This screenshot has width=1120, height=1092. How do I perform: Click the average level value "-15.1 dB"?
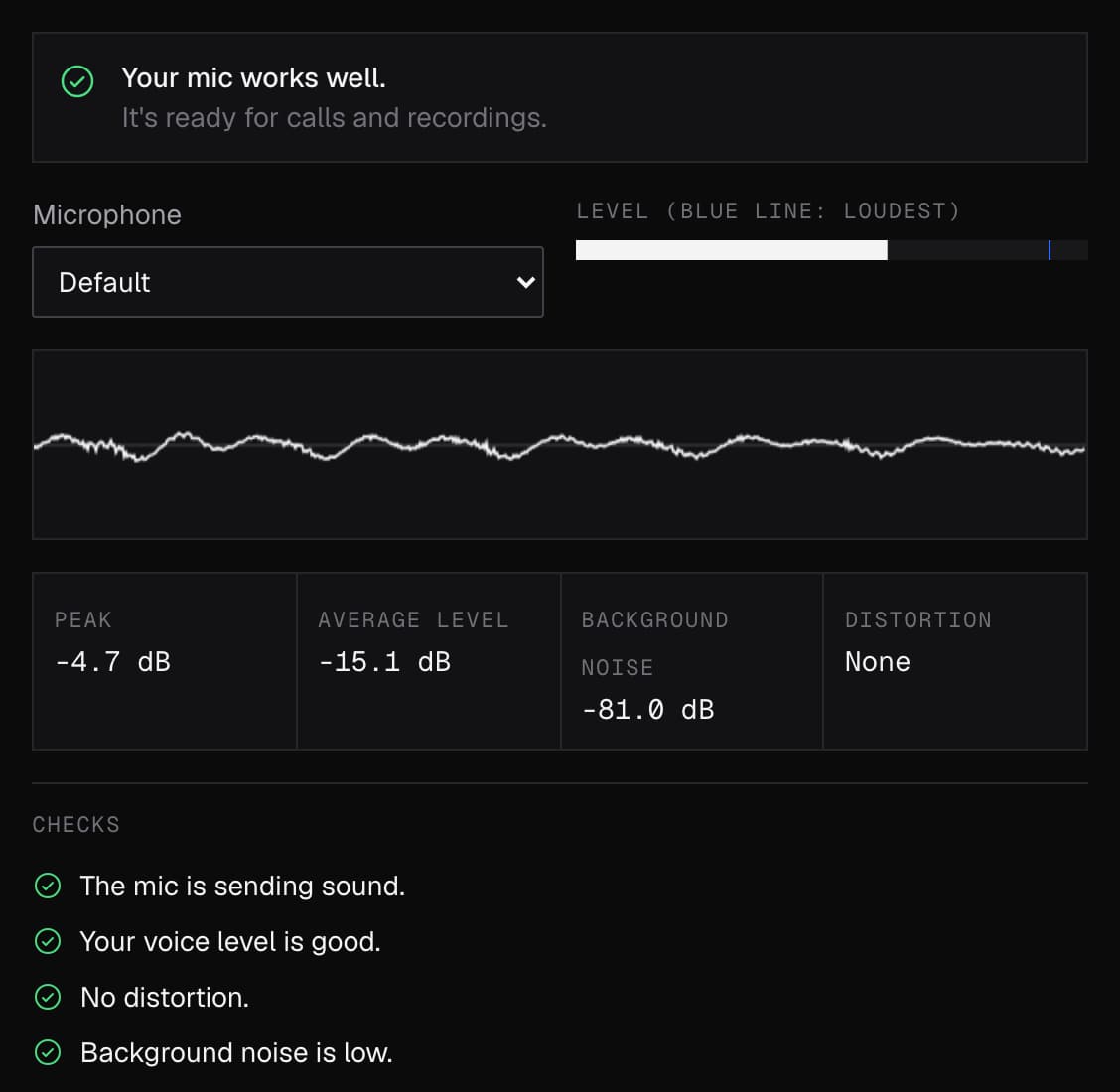(384, 662)
